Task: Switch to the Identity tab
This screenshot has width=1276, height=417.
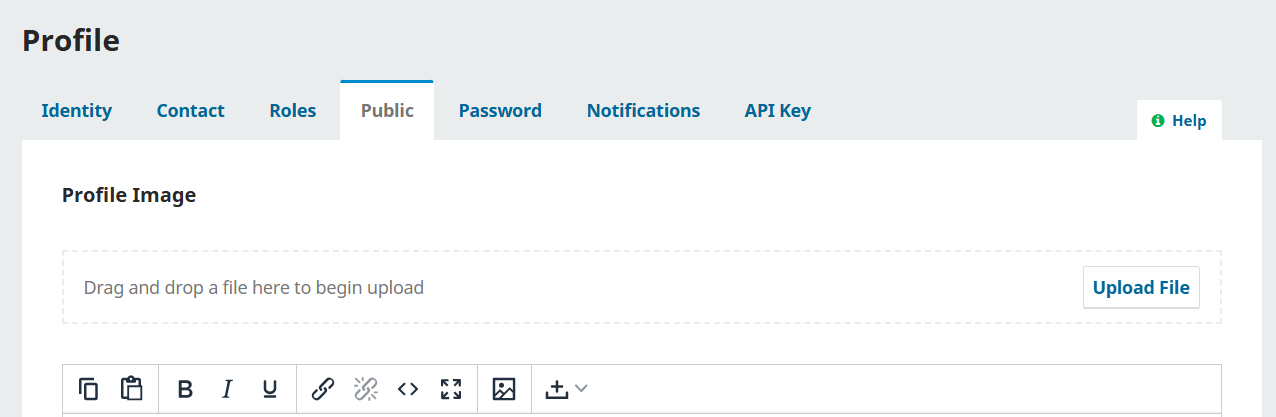Action: [x=77, y=110]
